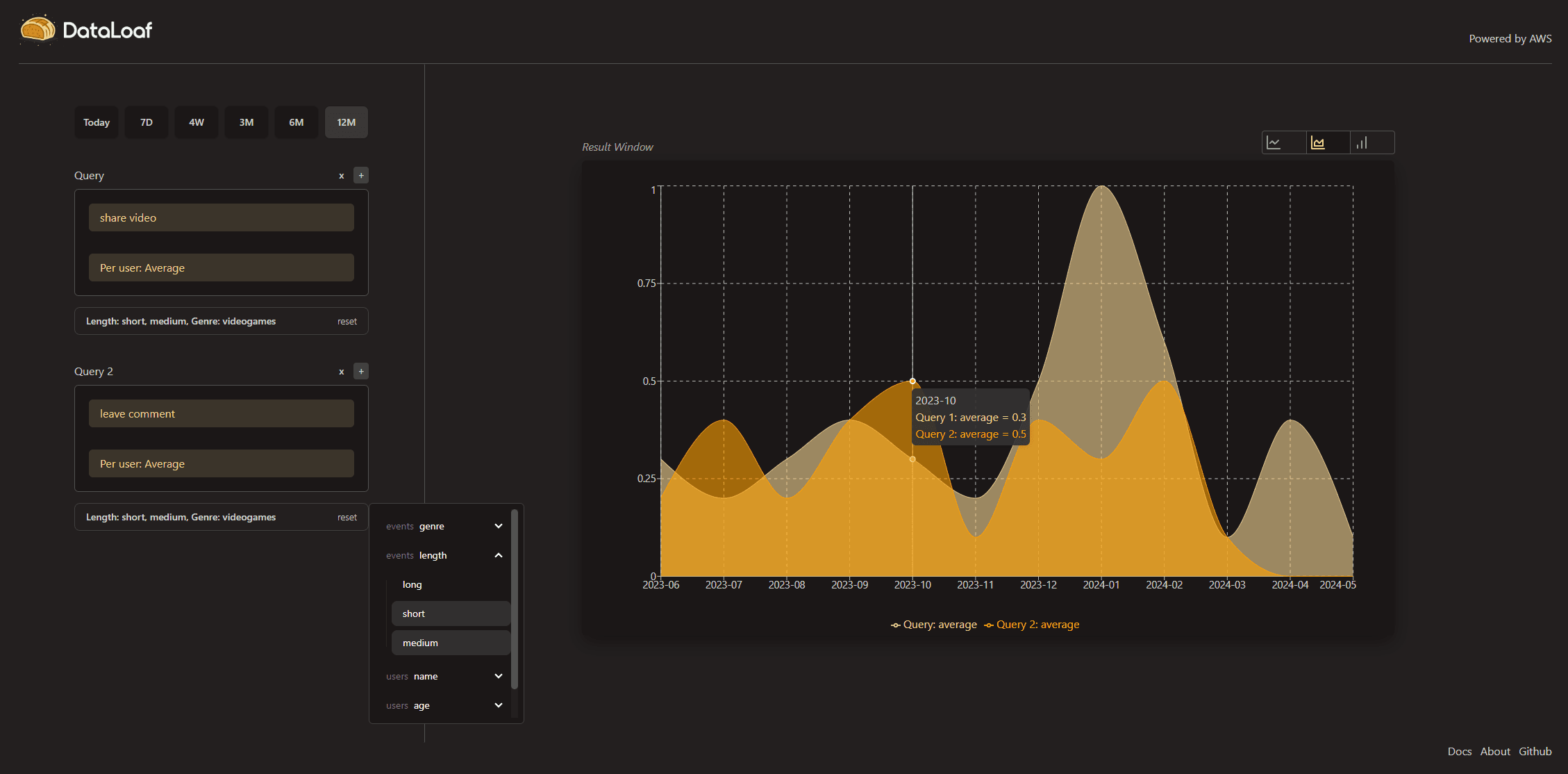Viewport: 1568px width, 774px height.
Task: Expand the events genre filter
Action: [499, 526]
